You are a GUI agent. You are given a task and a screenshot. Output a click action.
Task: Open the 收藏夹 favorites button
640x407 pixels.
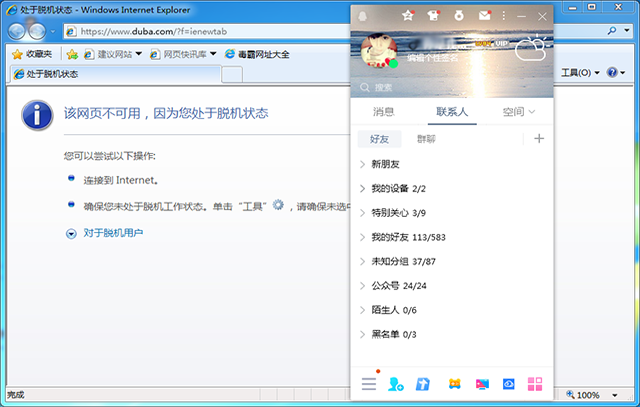click(32, 54)
